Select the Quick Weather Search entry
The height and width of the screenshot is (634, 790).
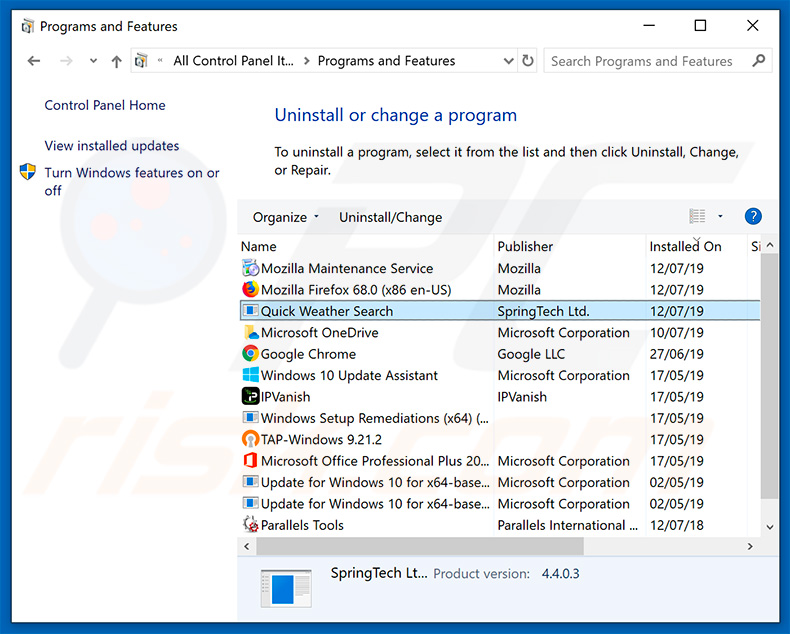(x=500, y=311)
